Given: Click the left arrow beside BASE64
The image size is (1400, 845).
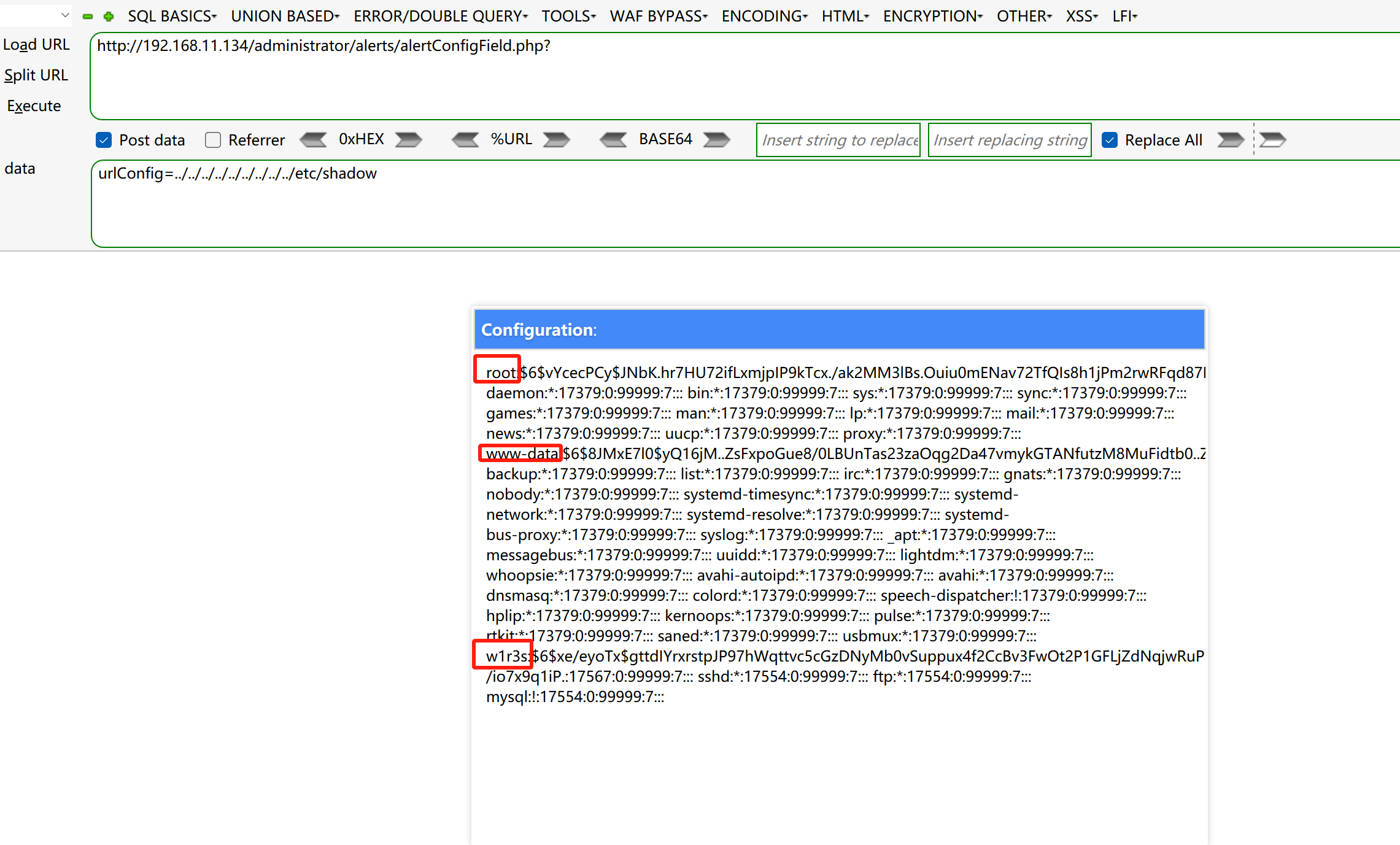Looking at the screenshot, I should point(613,140).
